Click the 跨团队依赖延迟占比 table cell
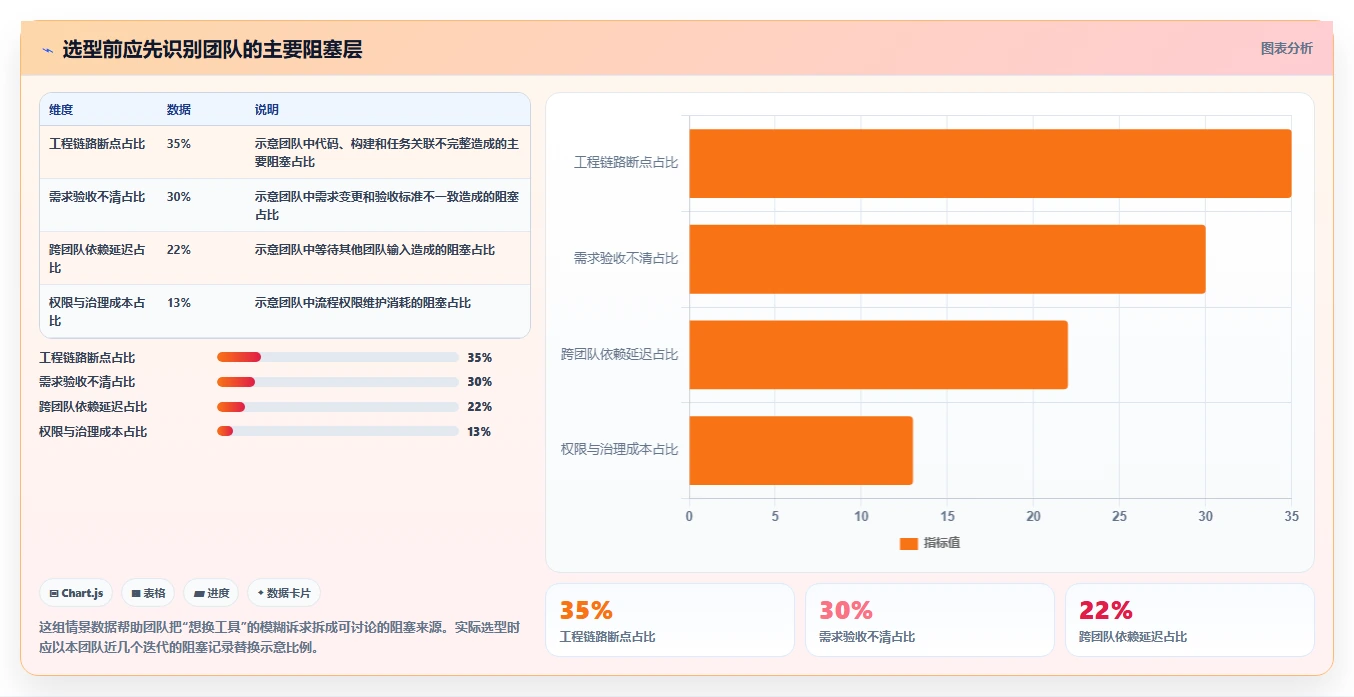 [97, 259]
